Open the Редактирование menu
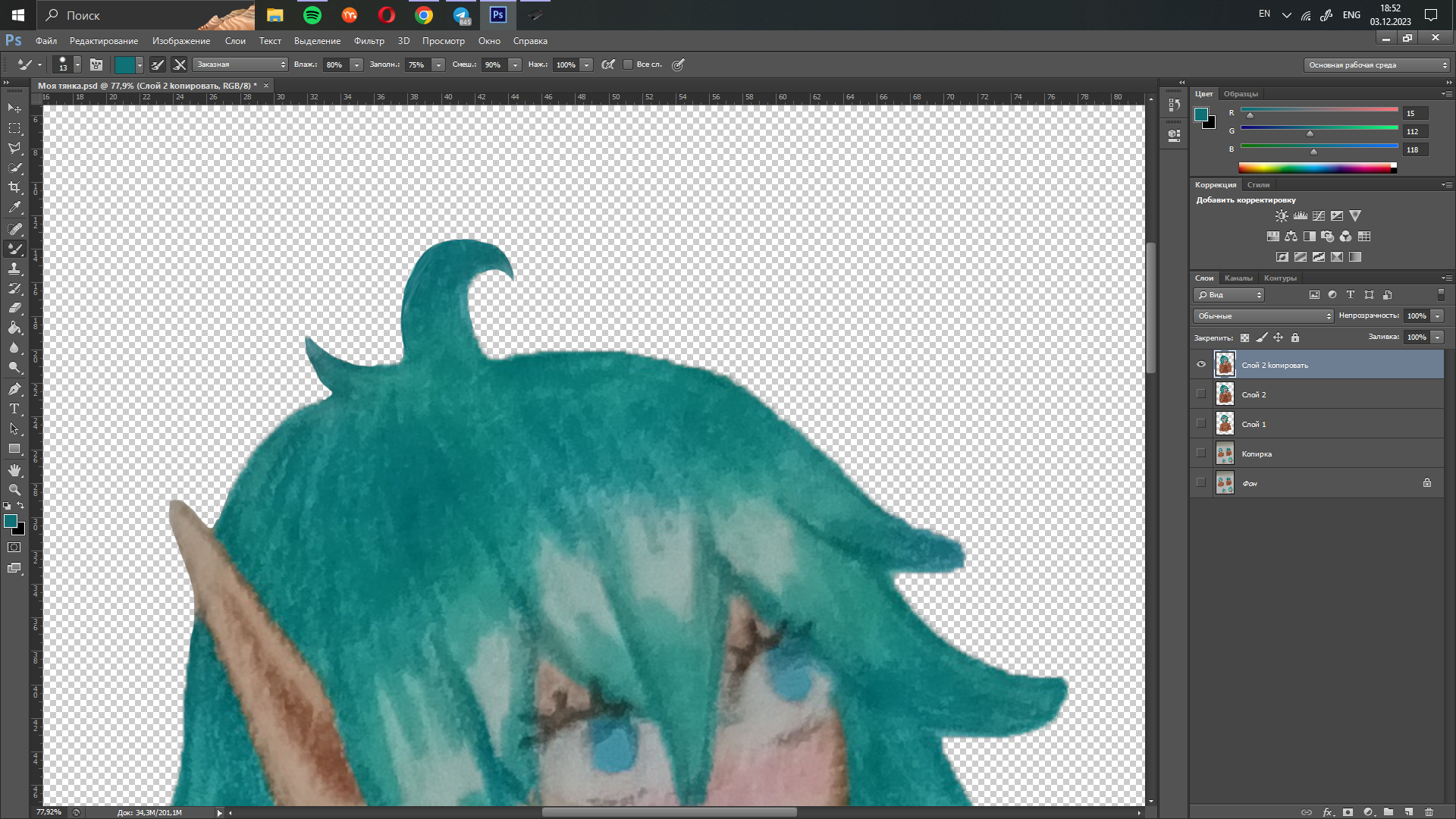 point(104,41)
